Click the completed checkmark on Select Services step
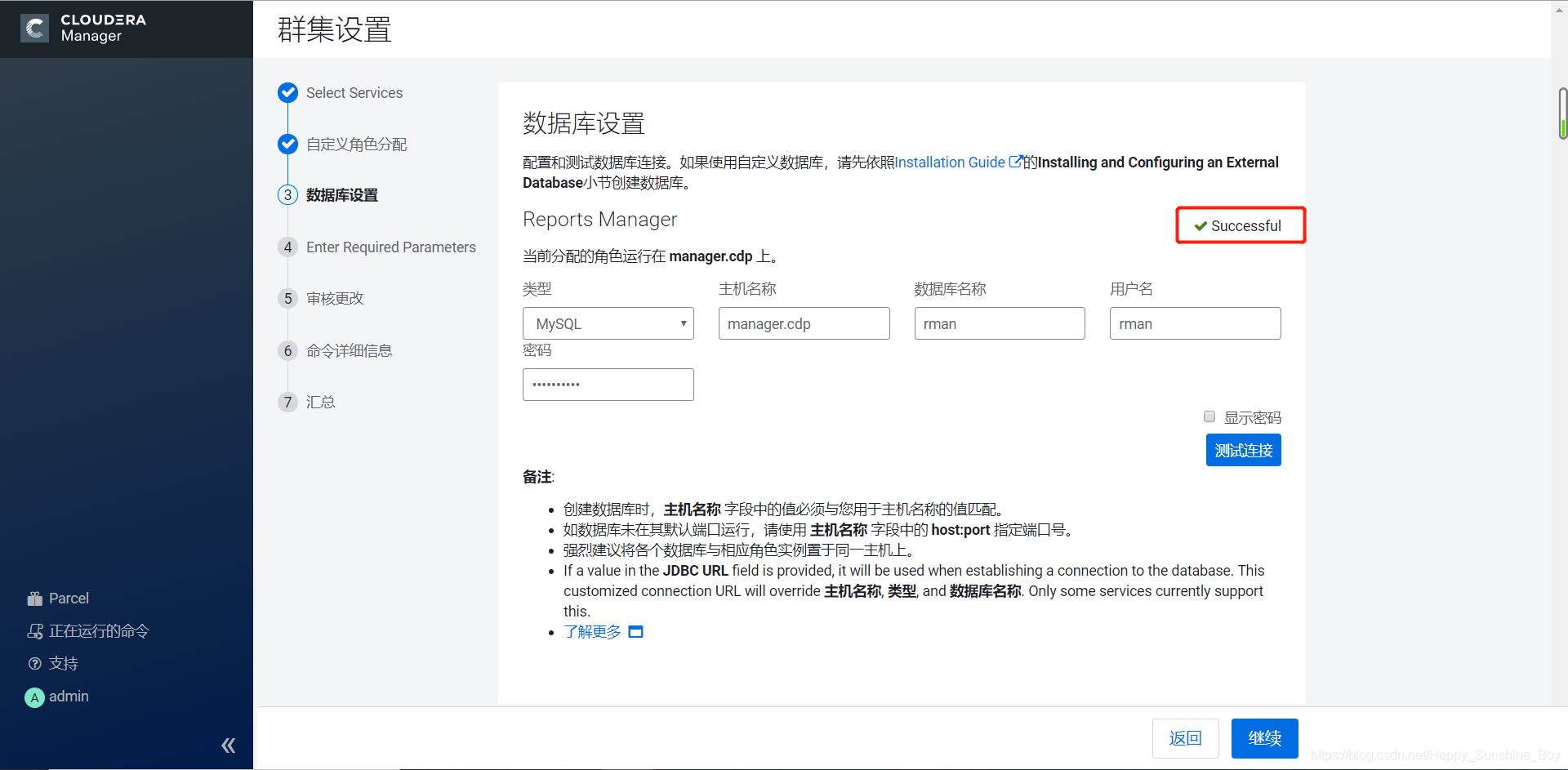The width and height of the screenshot is (1568, 770). click(x=287, y=92)
